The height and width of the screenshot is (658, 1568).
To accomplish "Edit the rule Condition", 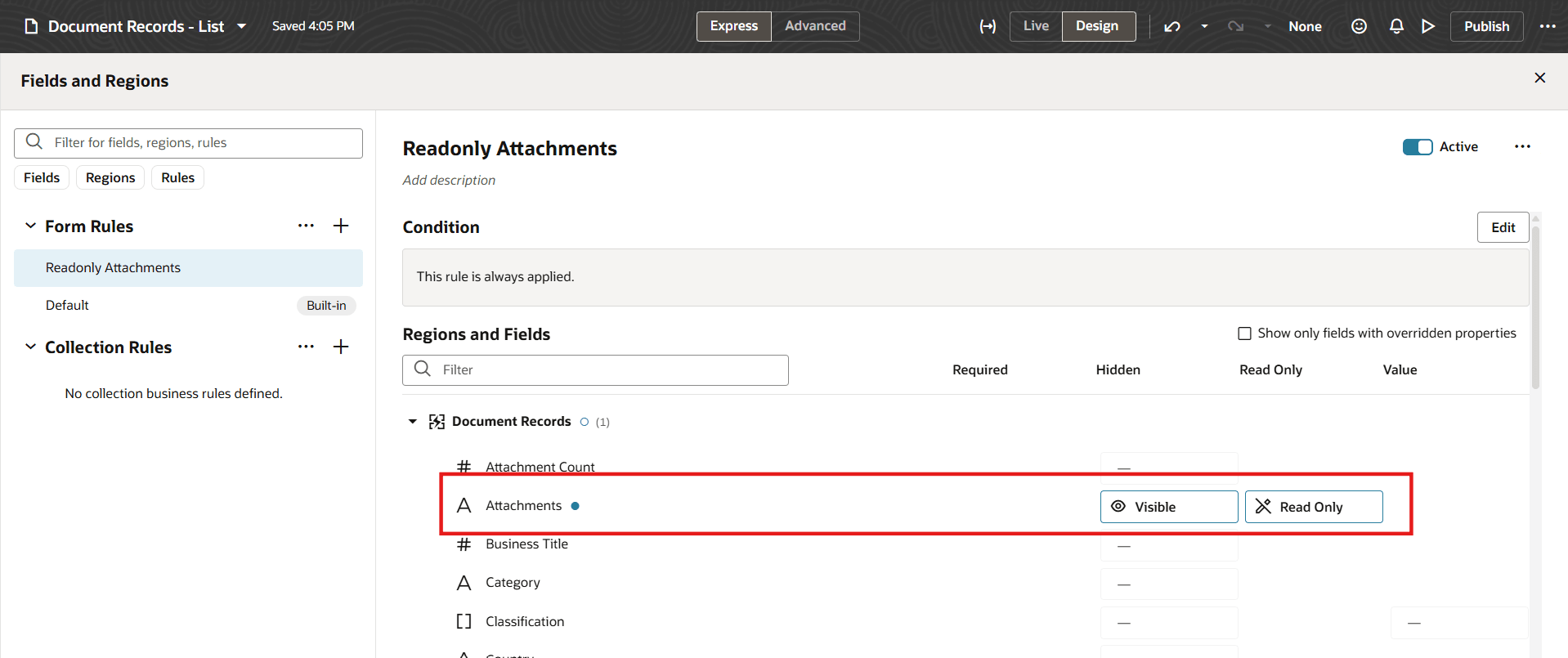I will click(1503, 227).
